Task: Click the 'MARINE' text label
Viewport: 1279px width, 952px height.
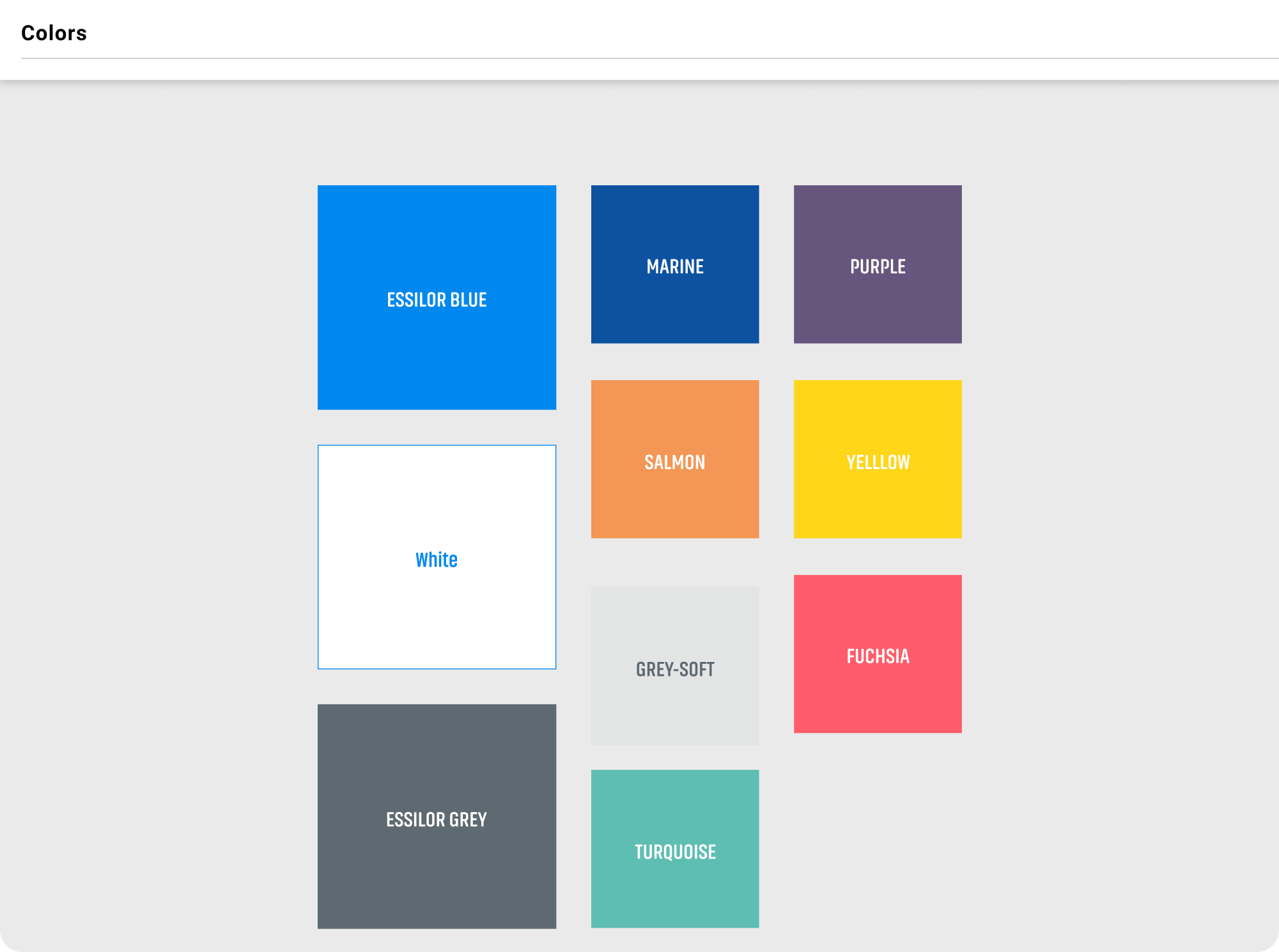Action: tap(675, 266)
